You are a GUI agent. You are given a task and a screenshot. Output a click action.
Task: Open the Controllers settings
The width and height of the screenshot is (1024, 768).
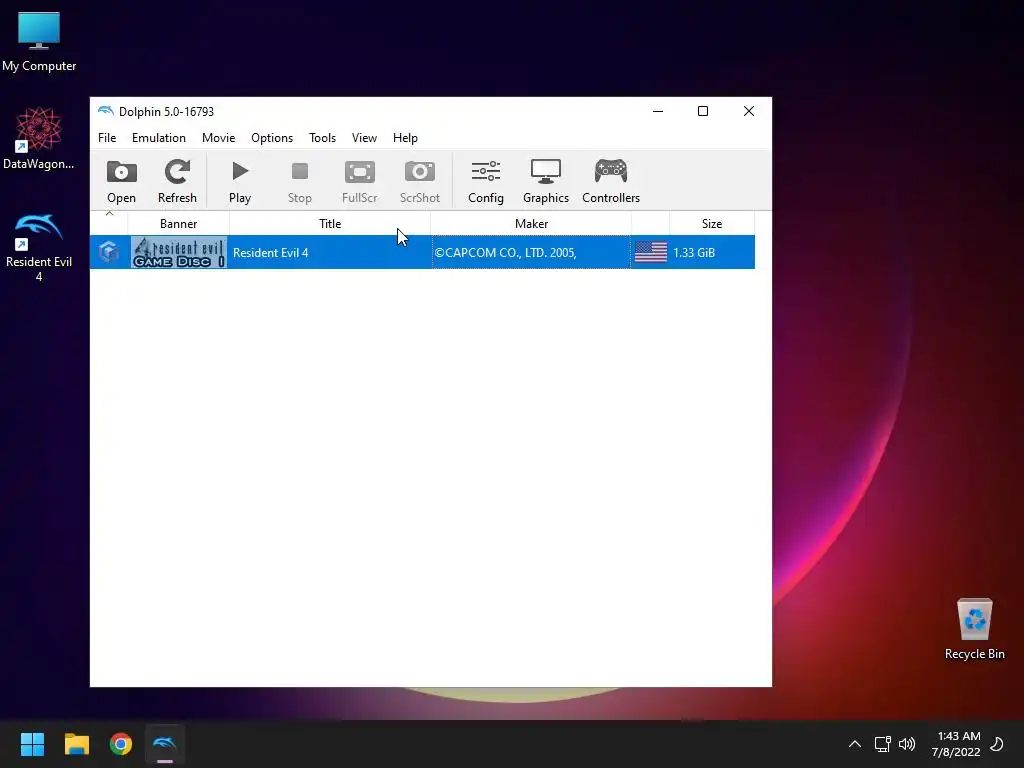point(611,181)
